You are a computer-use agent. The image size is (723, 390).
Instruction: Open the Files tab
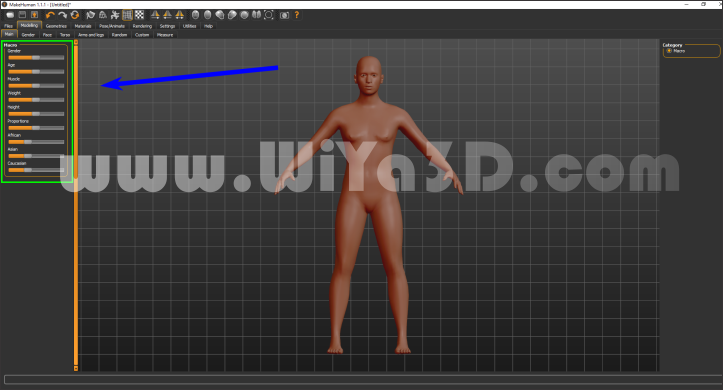pyautogui.click(x=9, y=26)
